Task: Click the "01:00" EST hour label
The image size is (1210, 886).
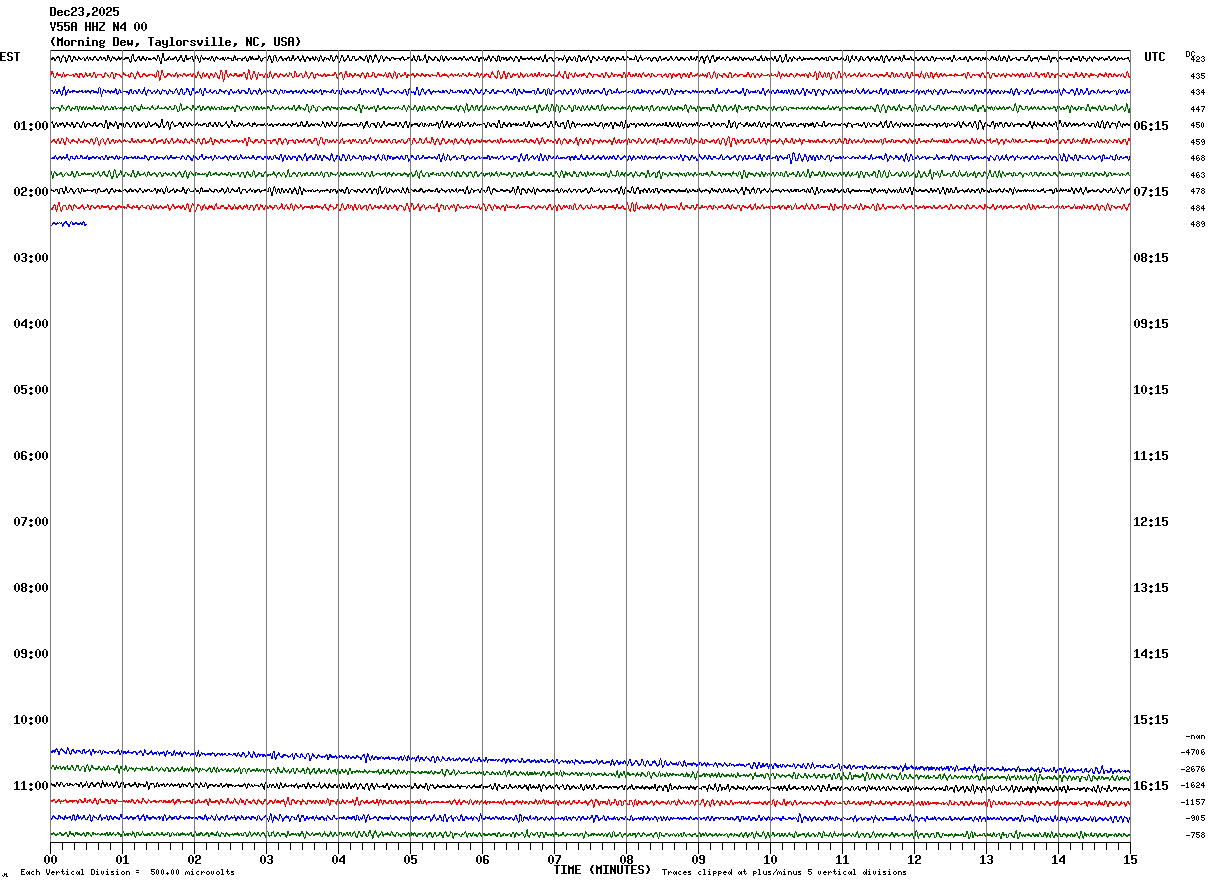Action: pyautogui.click(x=31, y=126)
